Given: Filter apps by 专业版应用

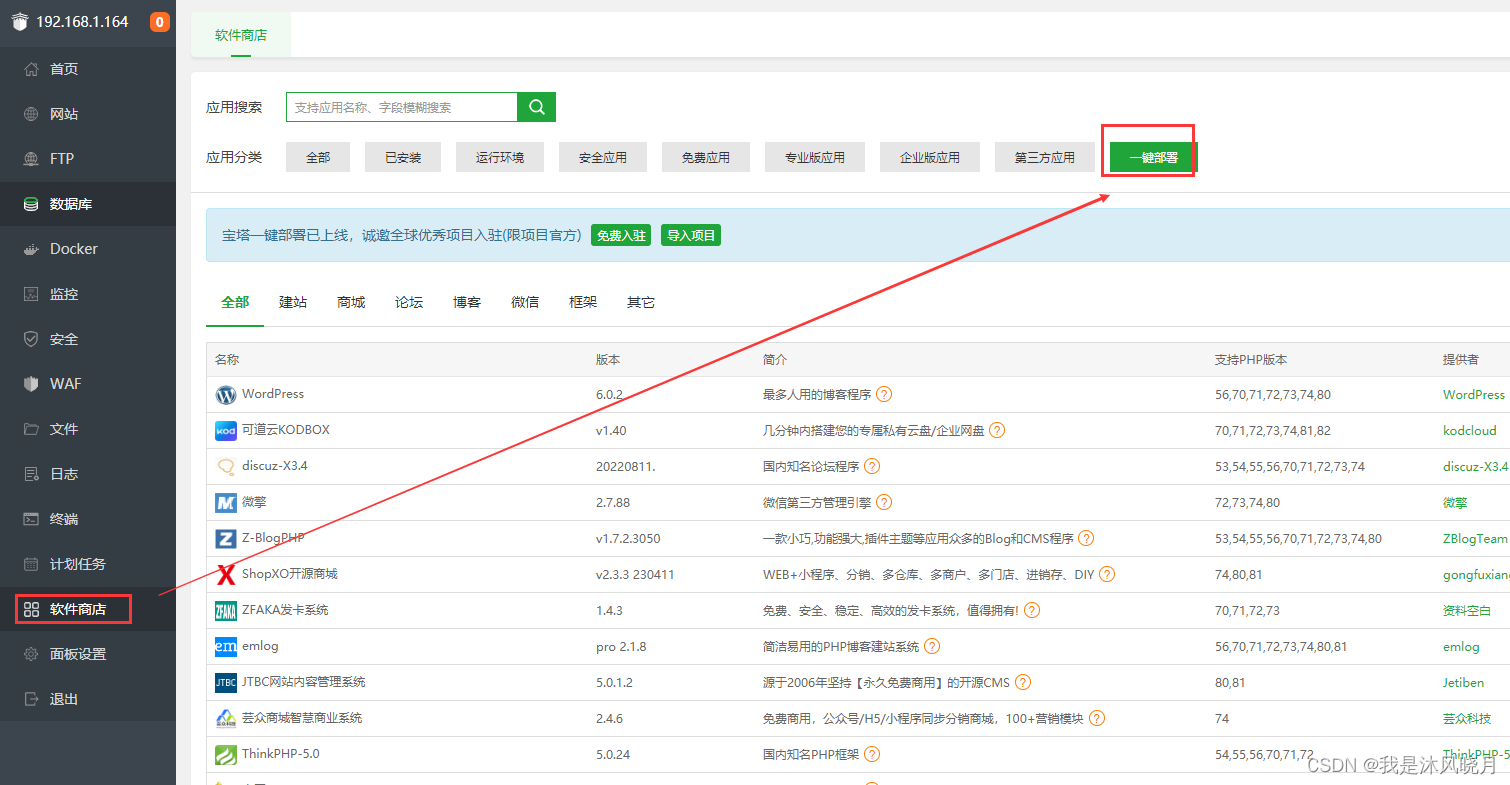Looking at the screenshot, I should [x=815, y=157].
